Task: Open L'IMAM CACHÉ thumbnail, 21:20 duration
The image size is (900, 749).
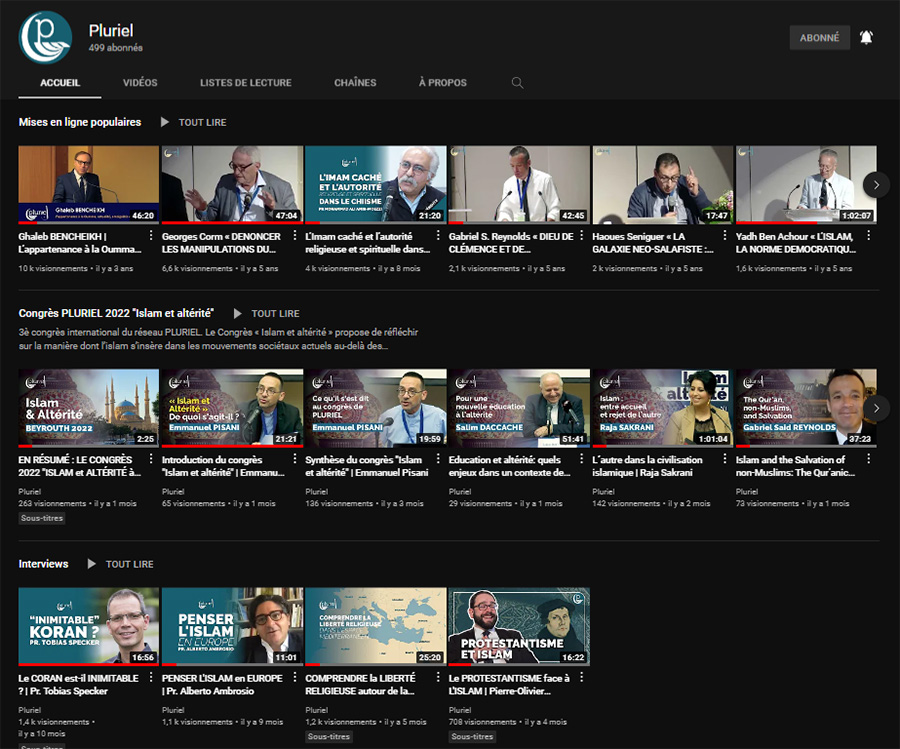Action: tap(375, 184)
